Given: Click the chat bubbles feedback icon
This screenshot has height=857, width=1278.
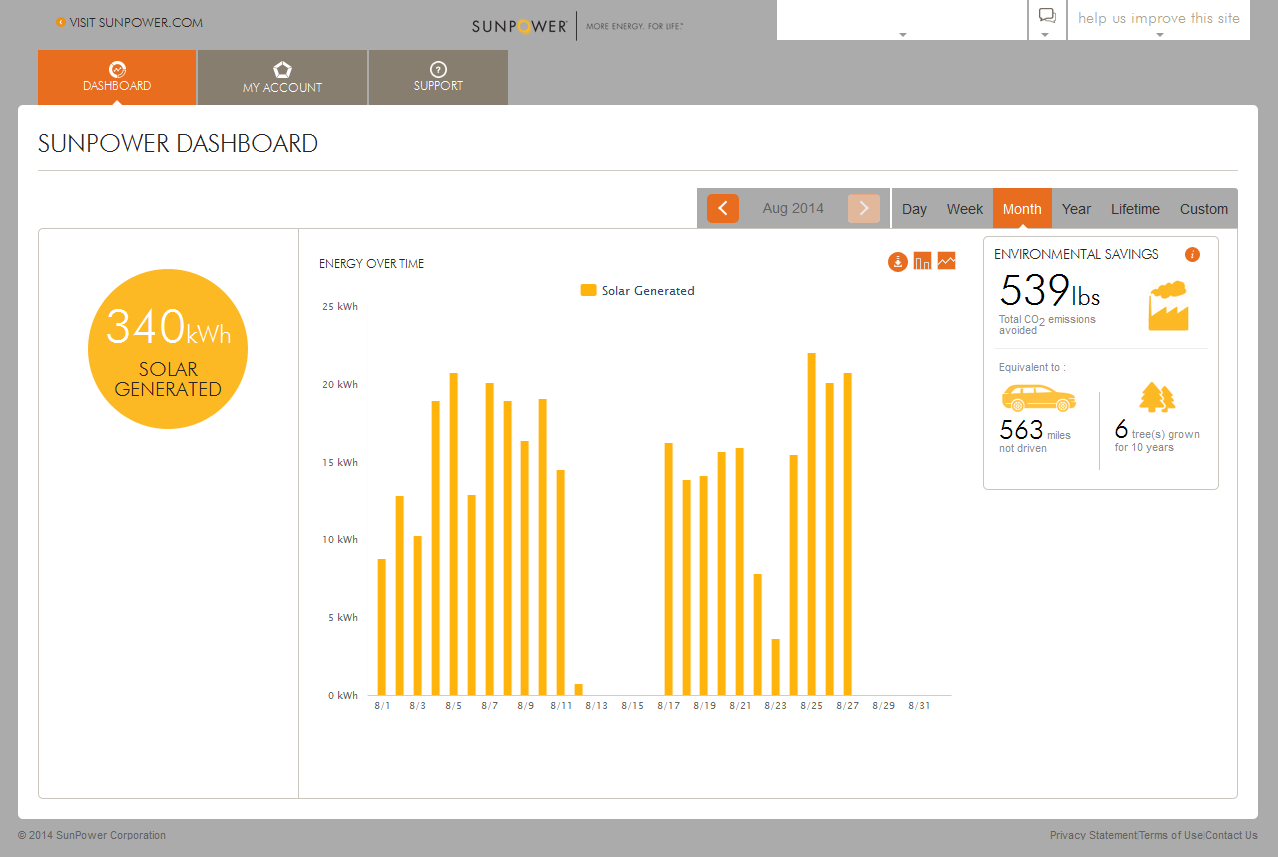Looking at the screenshot, I should [1047, 15].
